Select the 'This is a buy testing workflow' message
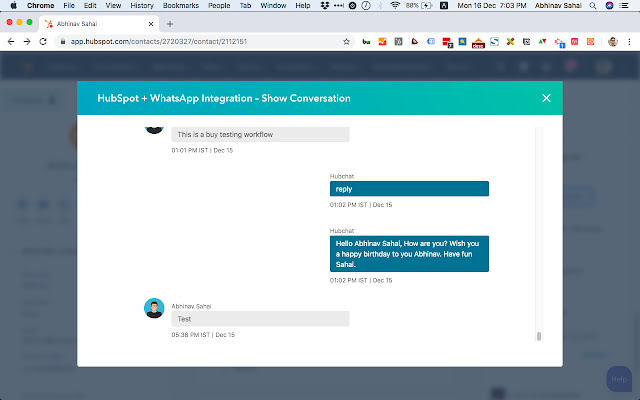Viewport: 640px width, 400px height. tap(260, 134)
